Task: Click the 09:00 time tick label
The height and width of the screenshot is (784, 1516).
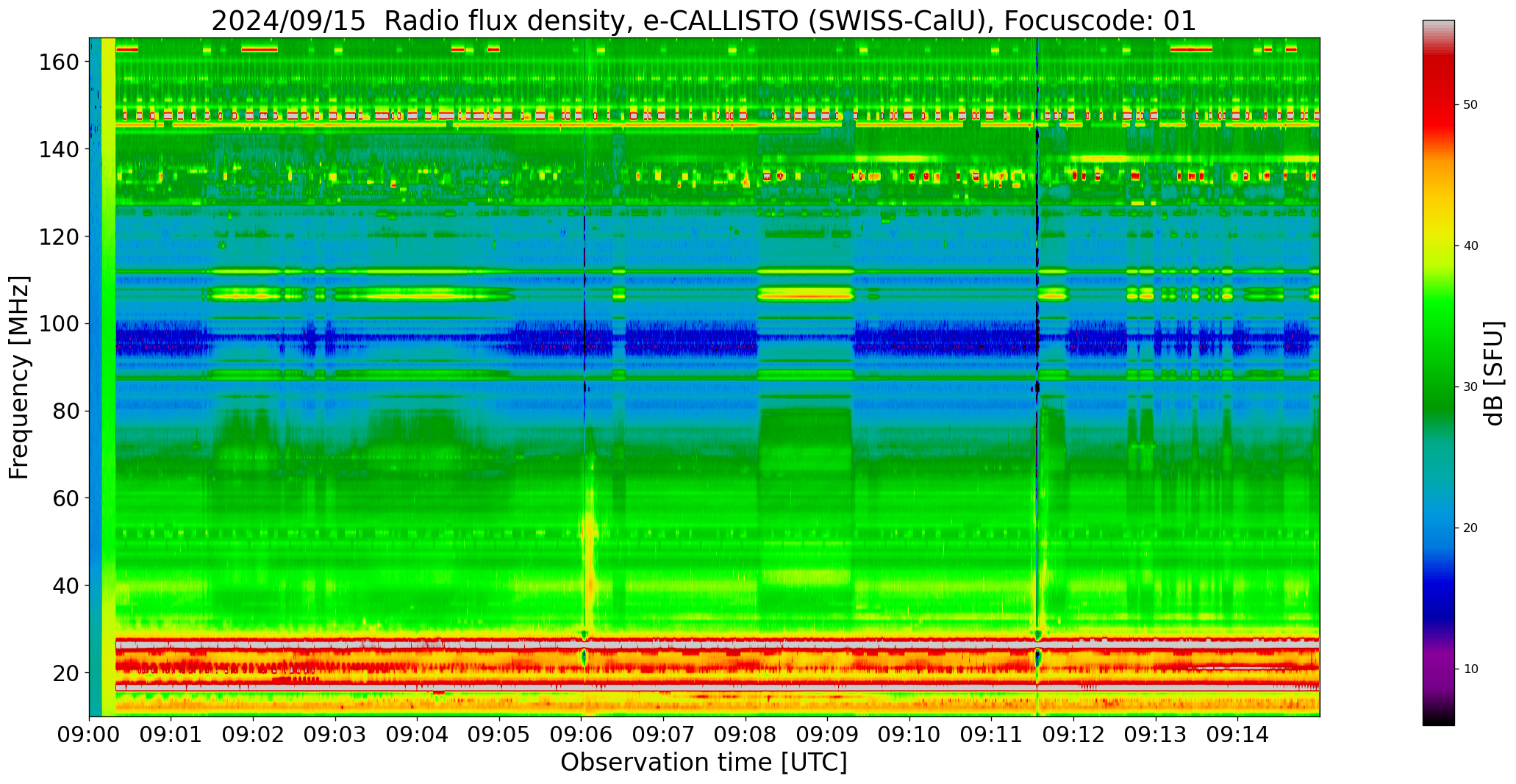Action: click(x=90, y=734)
